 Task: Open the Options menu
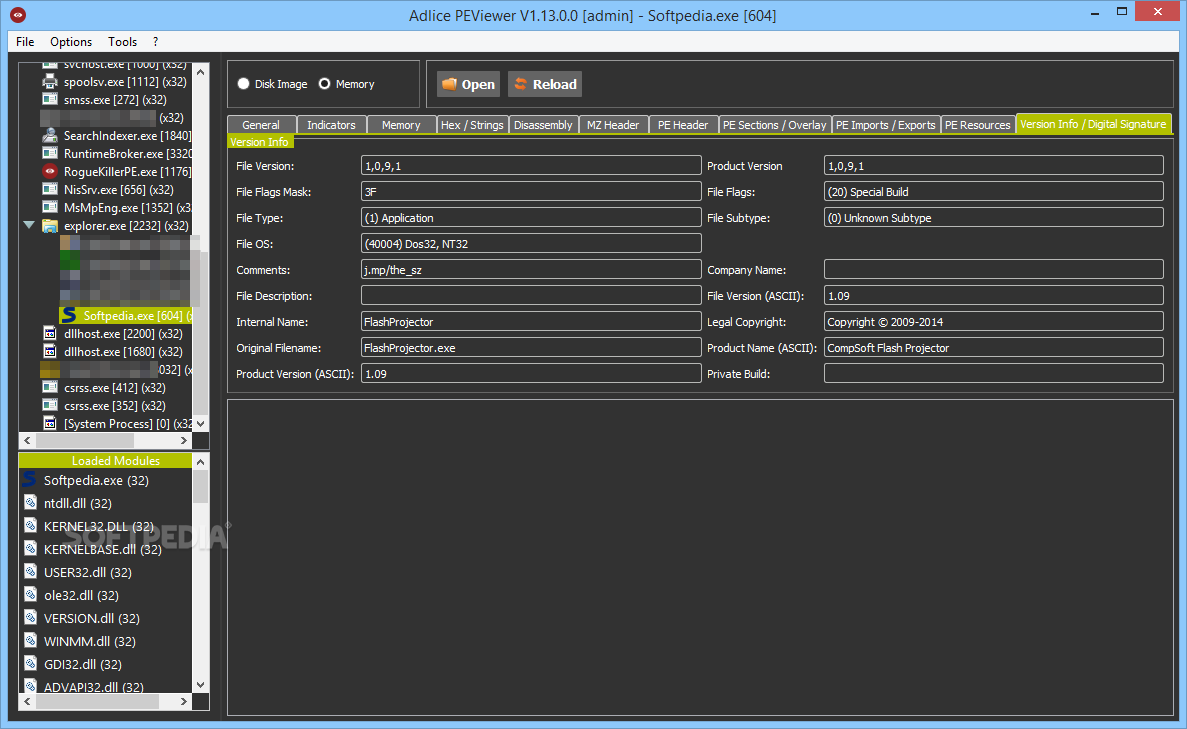pos(71,42)
